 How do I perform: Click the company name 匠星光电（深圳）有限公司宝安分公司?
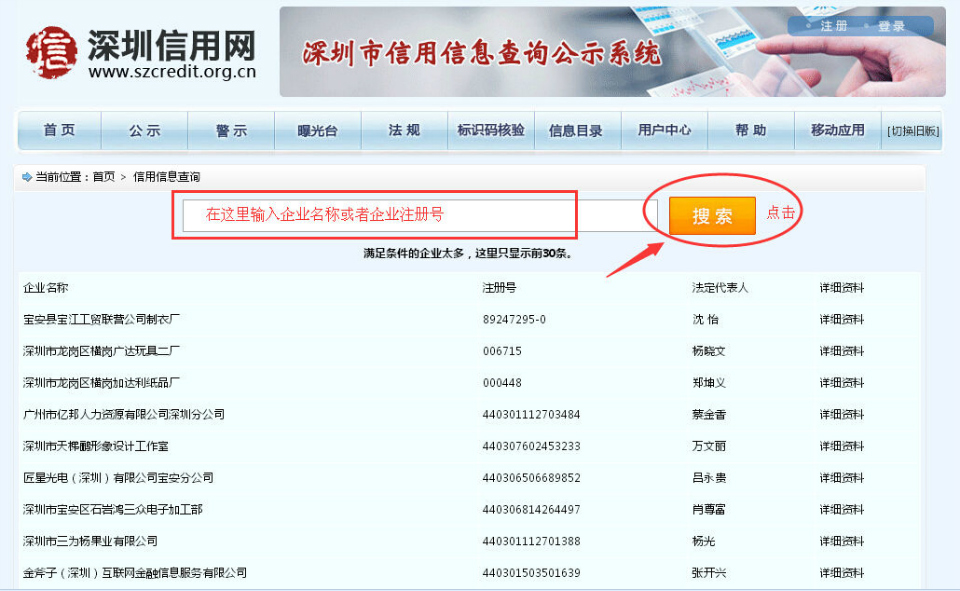click(x=118, y=478)
